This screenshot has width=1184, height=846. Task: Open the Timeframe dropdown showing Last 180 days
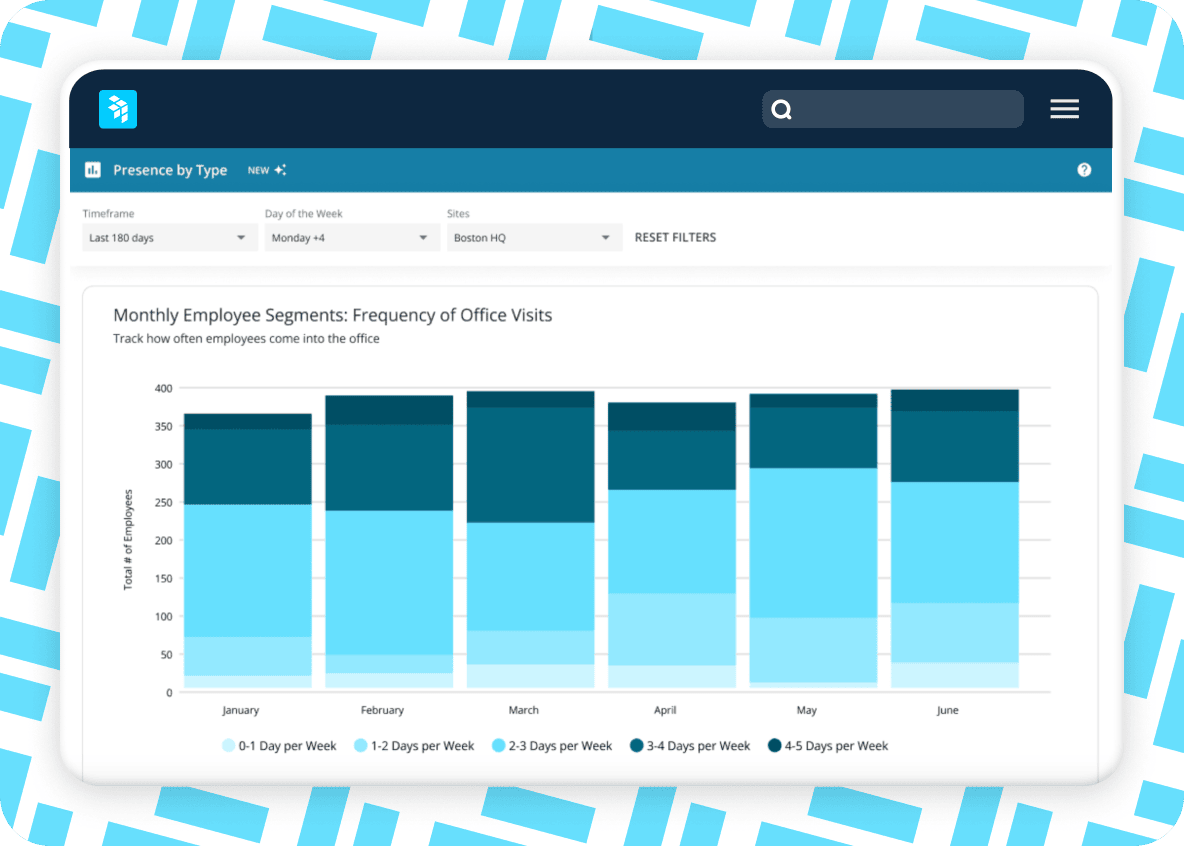168,237
